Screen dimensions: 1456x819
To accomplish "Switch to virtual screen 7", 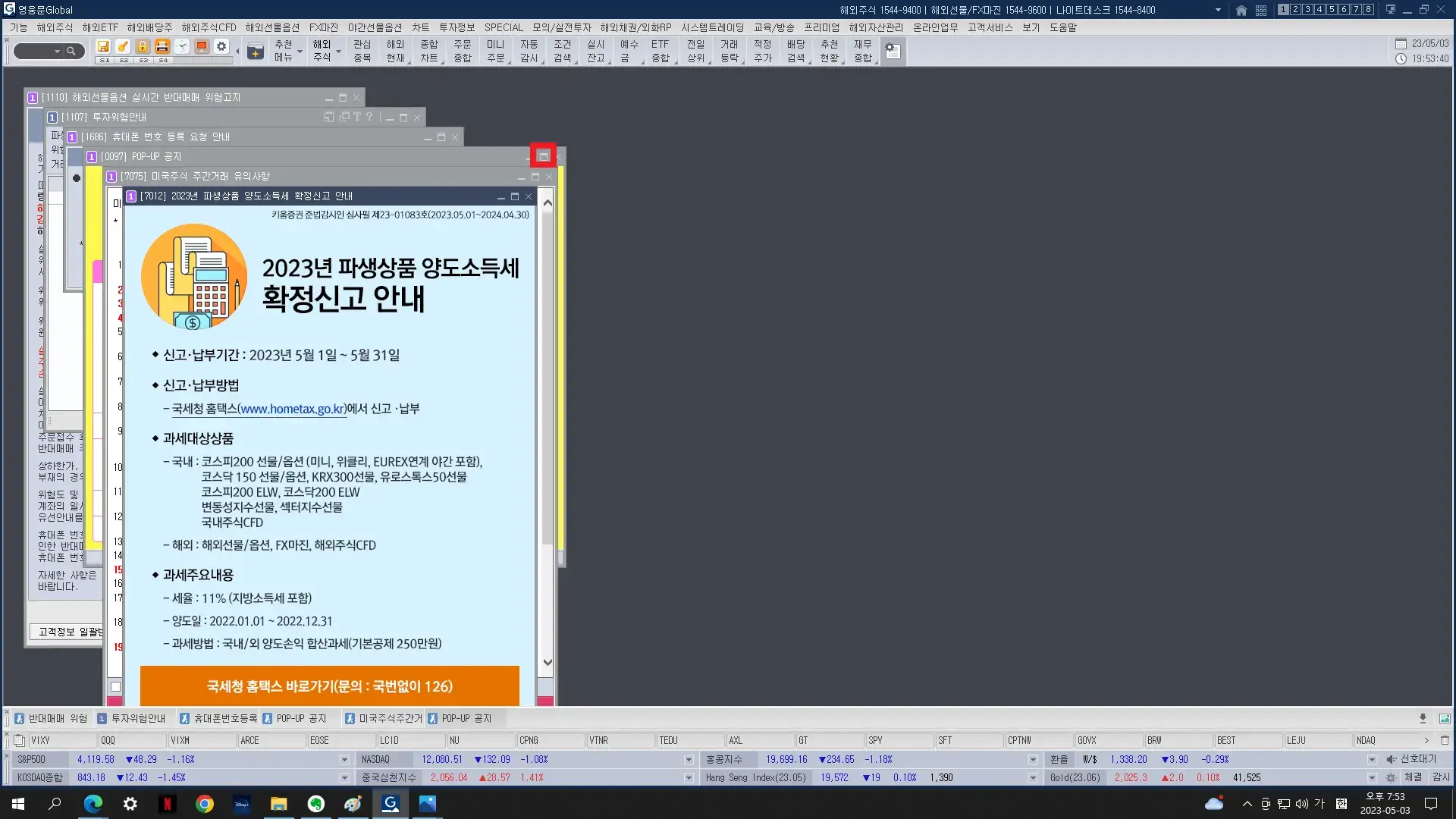I will click(1356, 10).
